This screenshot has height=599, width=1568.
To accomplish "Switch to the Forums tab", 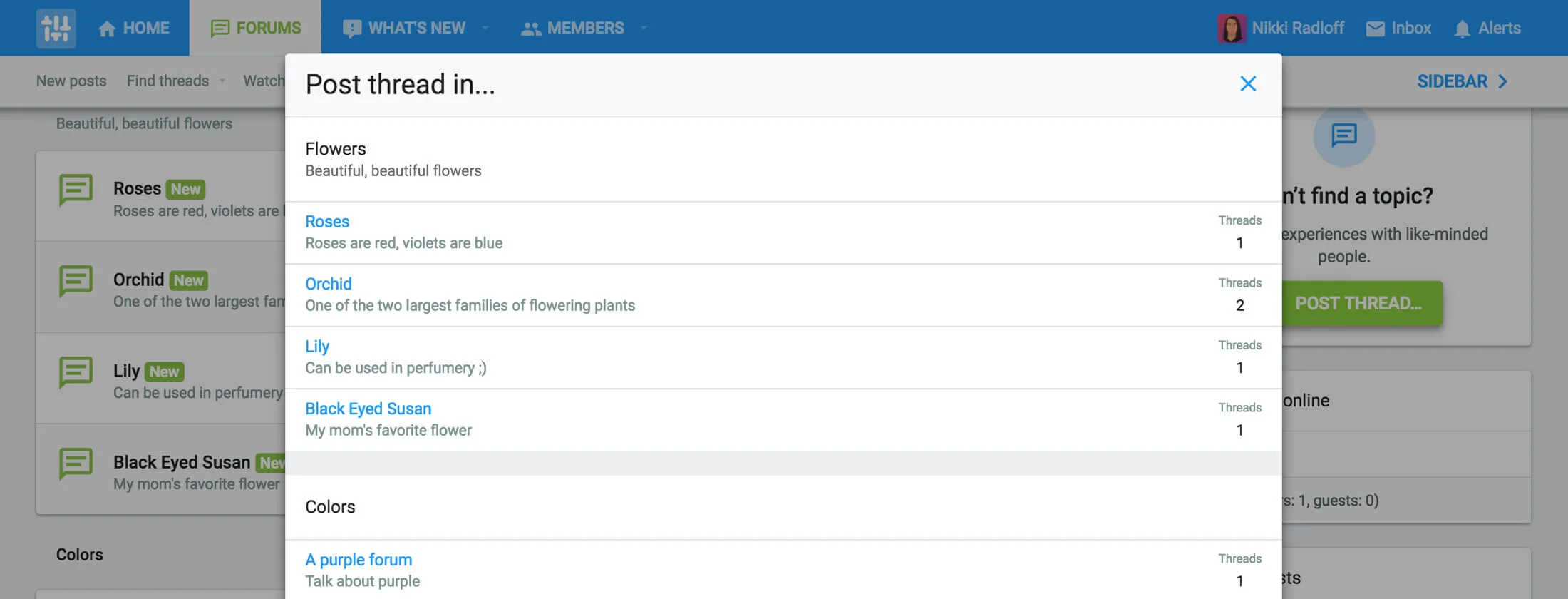I will click(x=256, y=28).
